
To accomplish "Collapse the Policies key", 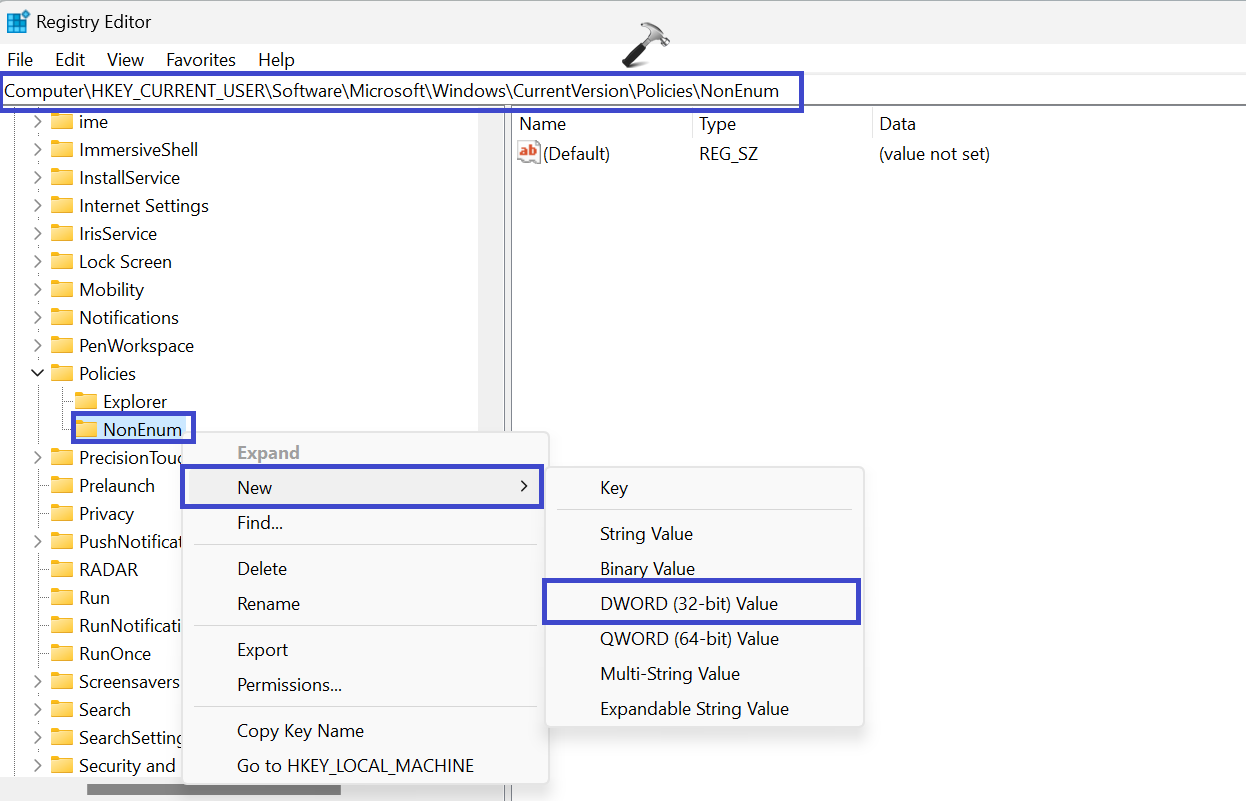I will (38, 374).
